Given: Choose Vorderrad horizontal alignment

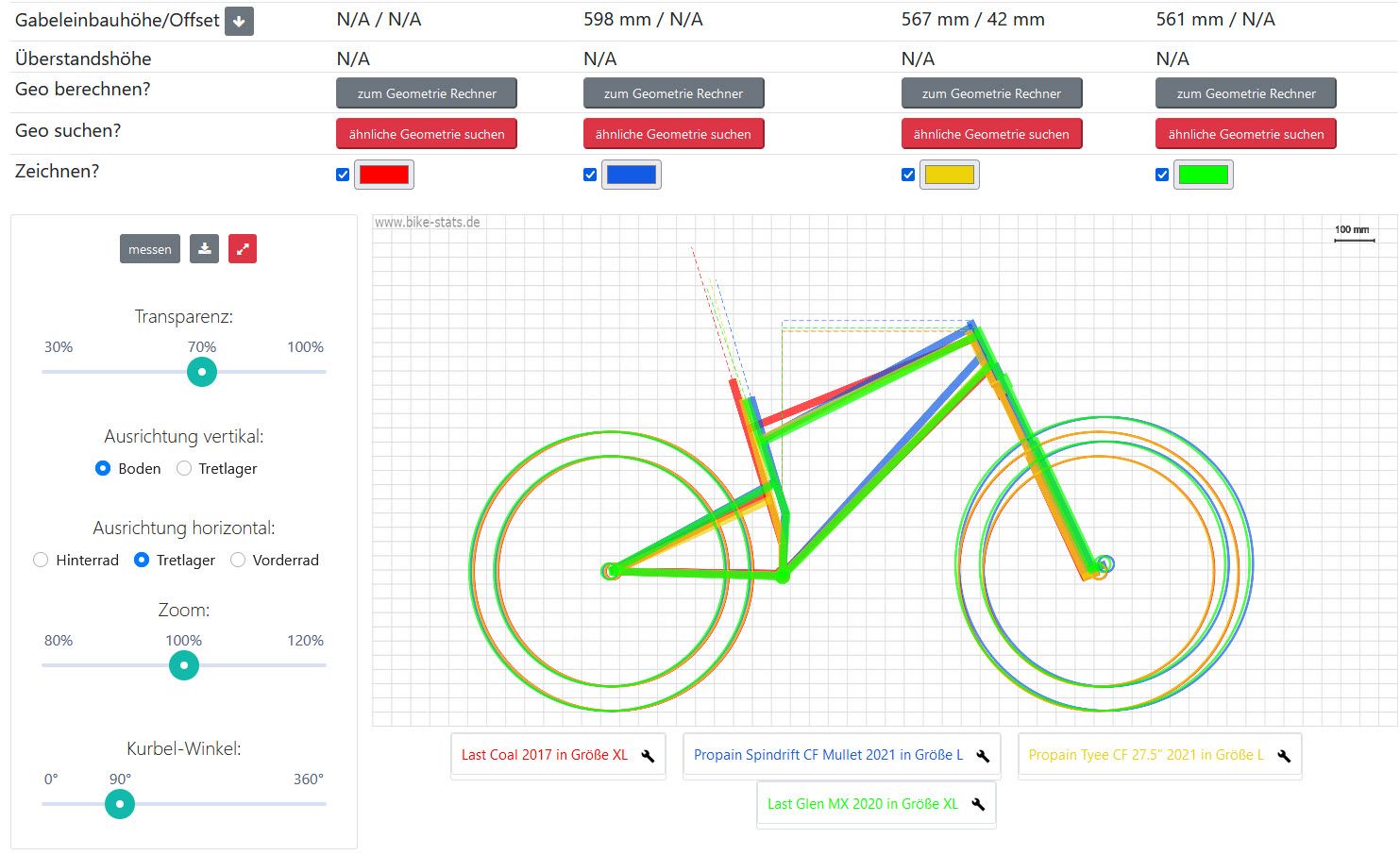Looking at the screenshot, I should tap(238, 560).
